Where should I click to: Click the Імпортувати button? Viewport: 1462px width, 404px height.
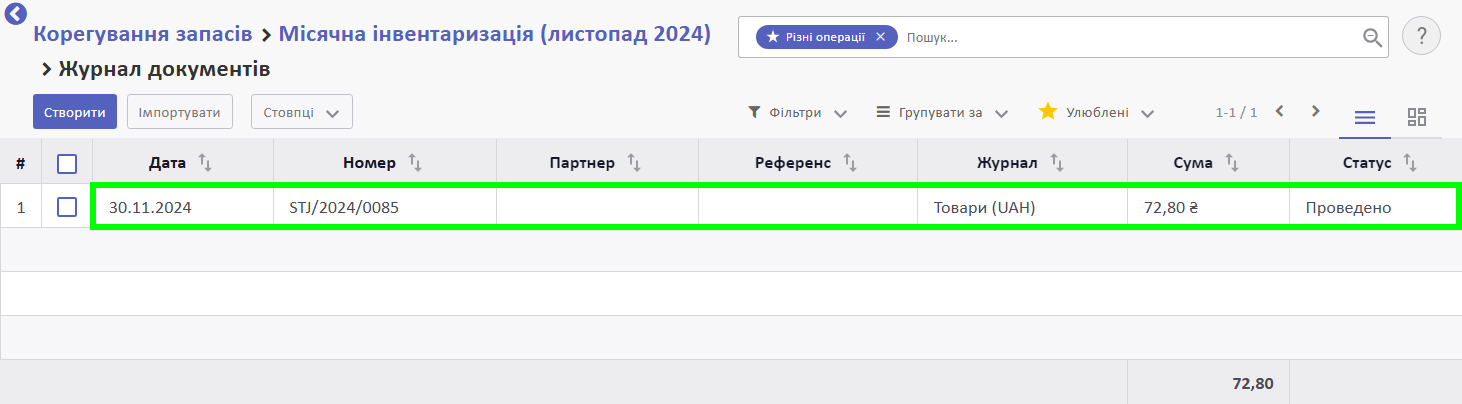(180, 112)
